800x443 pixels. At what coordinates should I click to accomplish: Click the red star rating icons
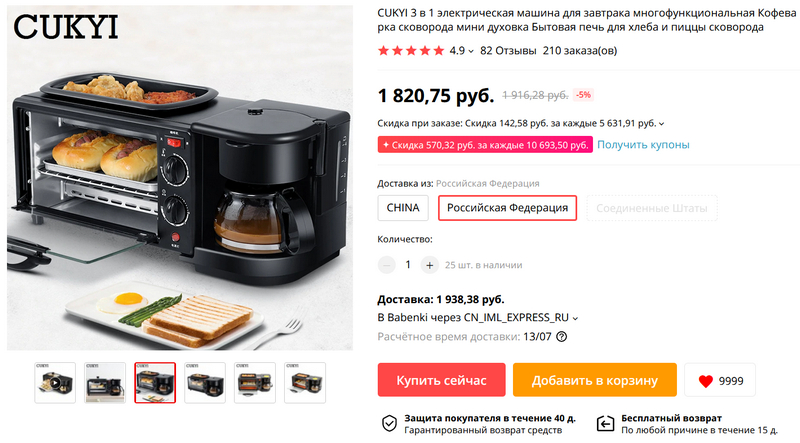click(x=411, y=51)
